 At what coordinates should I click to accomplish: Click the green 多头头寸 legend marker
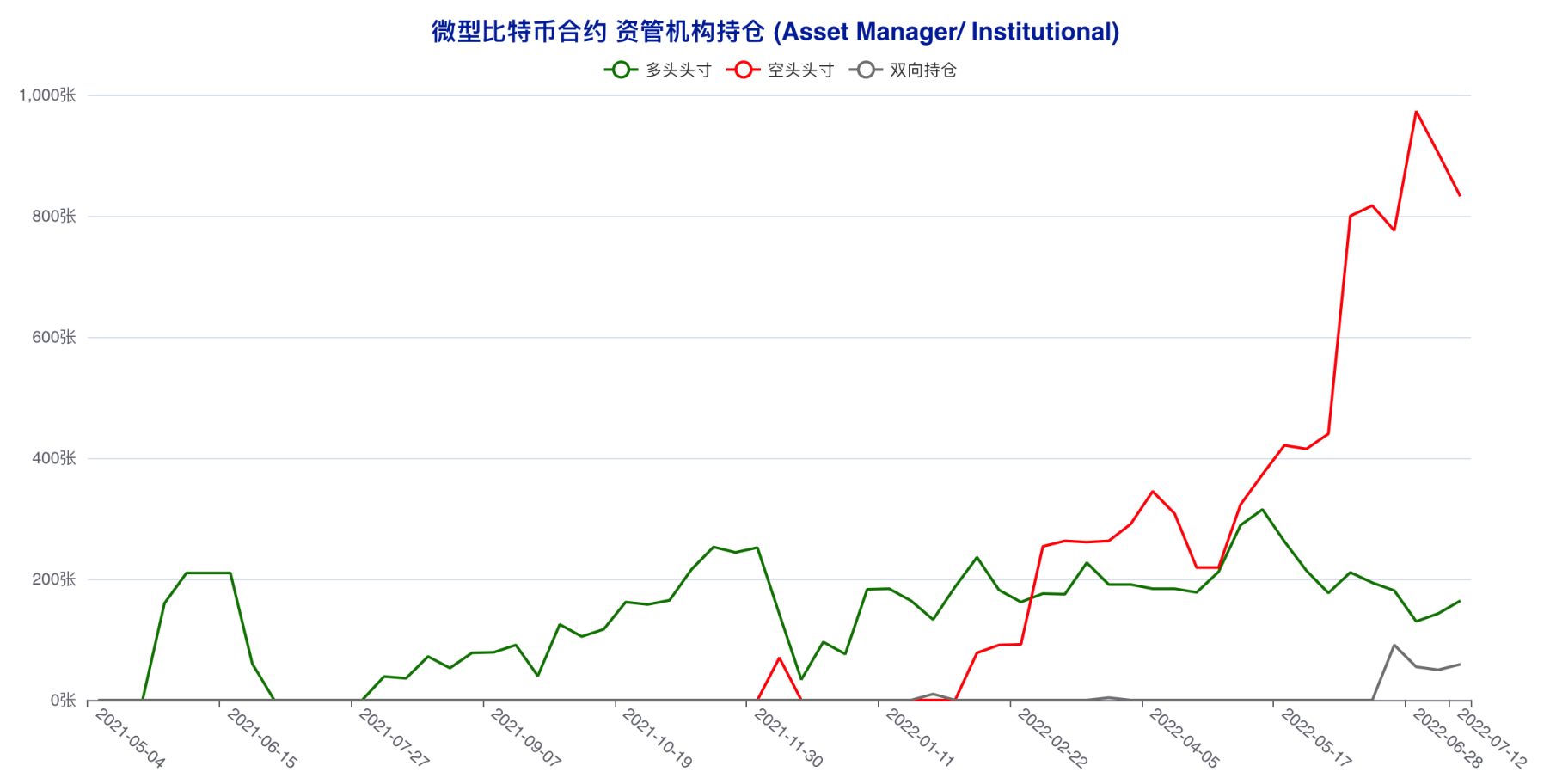point(621,70)
